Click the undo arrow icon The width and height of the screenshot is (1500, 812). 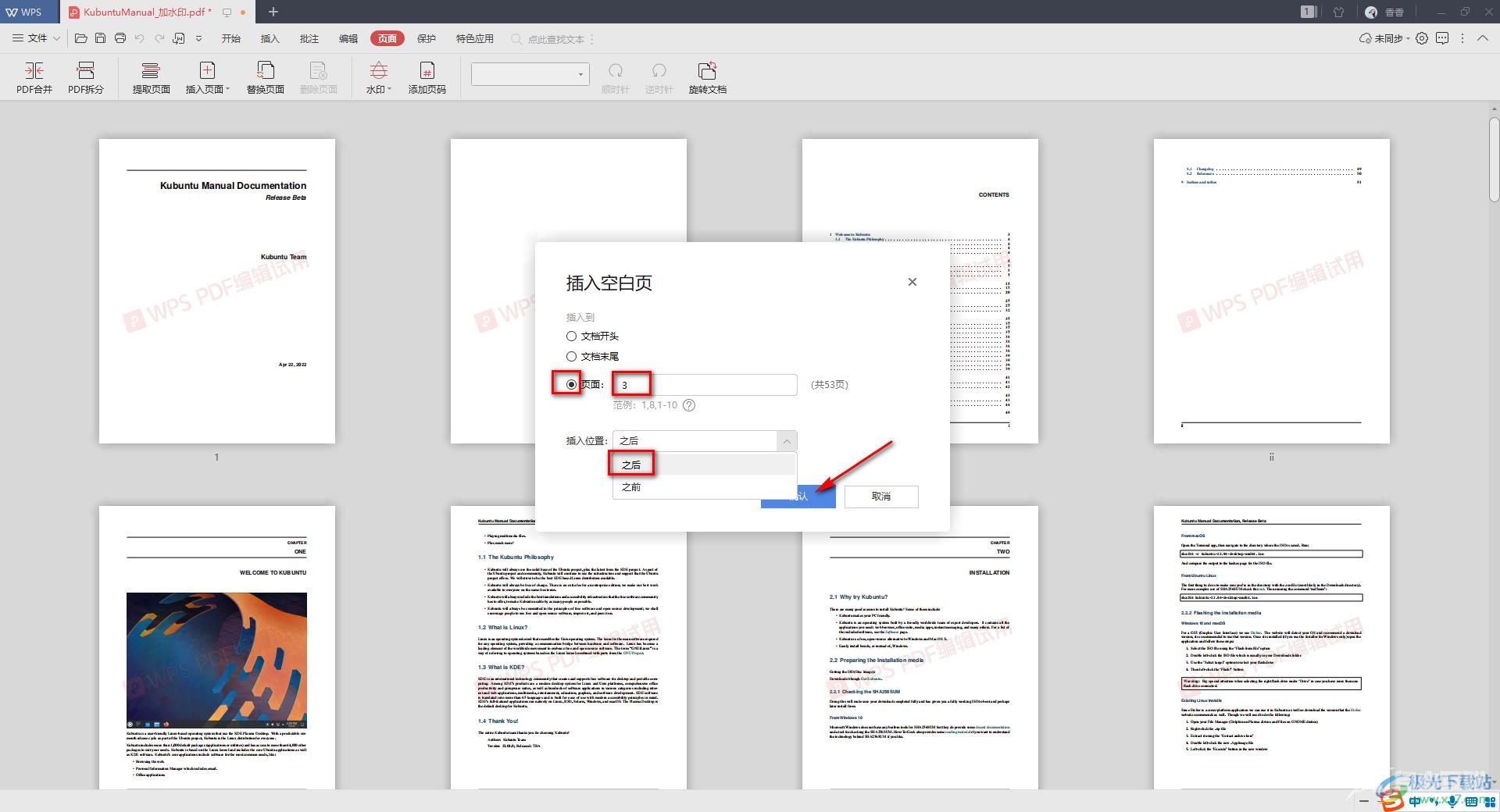(140, 38)
